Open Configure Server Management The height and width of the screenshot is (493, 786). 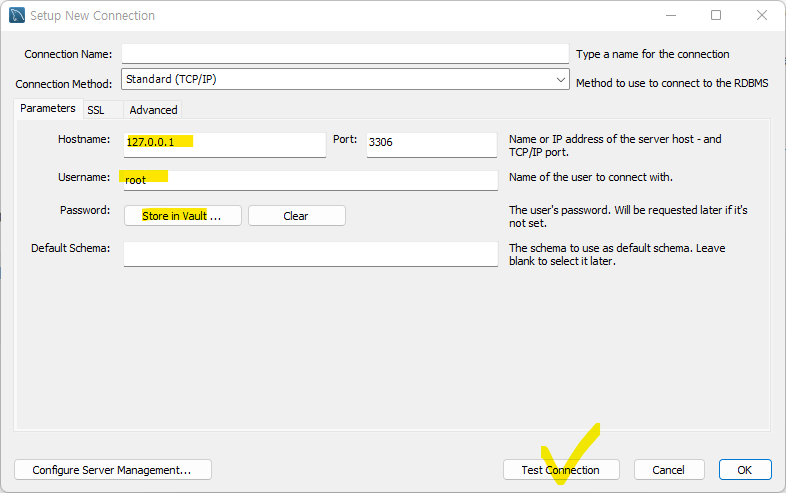[x=113, y=470]
